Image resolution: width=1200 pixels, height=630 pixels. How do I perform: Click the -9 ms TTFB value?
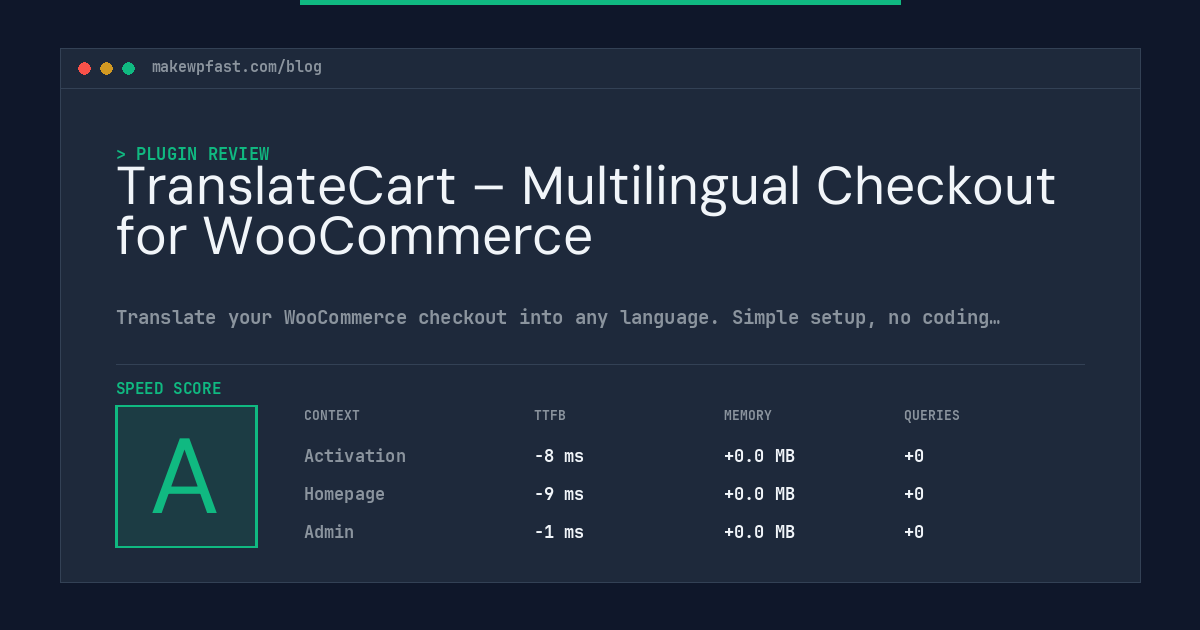point(559,494)
